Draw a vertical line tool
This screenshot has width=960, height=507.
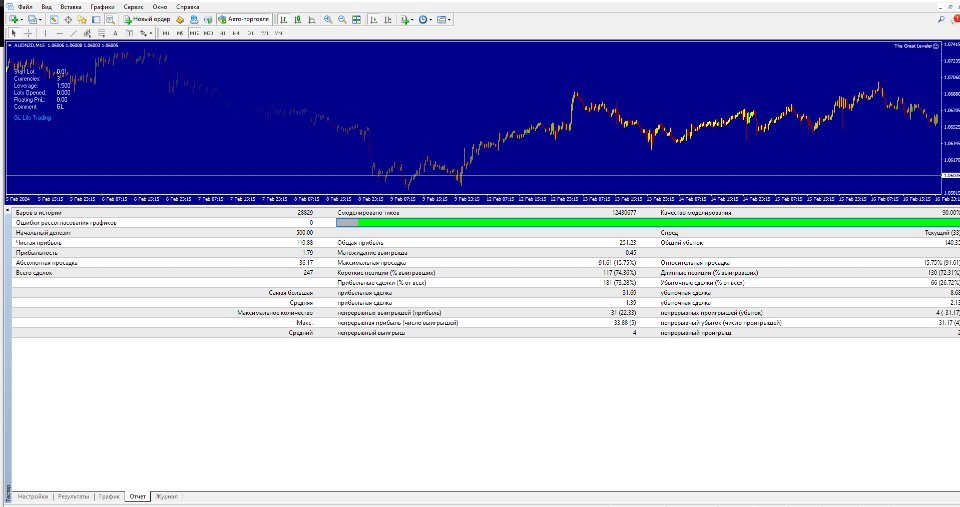45,33
